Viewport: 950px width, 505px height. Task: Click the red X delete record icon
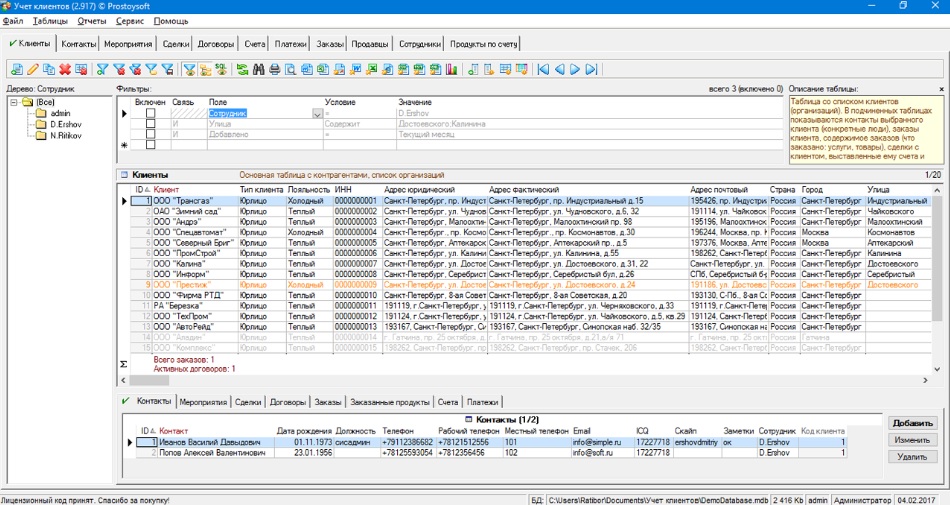(x=65, y=69)
